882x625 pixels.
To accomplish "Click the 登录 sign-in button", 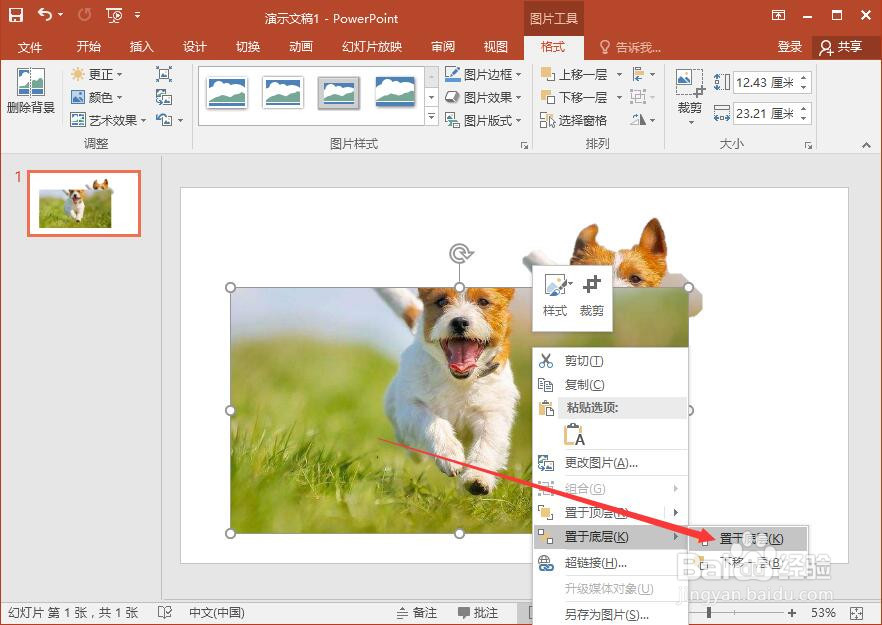I will pyautogui.click(x=789, y=47).
